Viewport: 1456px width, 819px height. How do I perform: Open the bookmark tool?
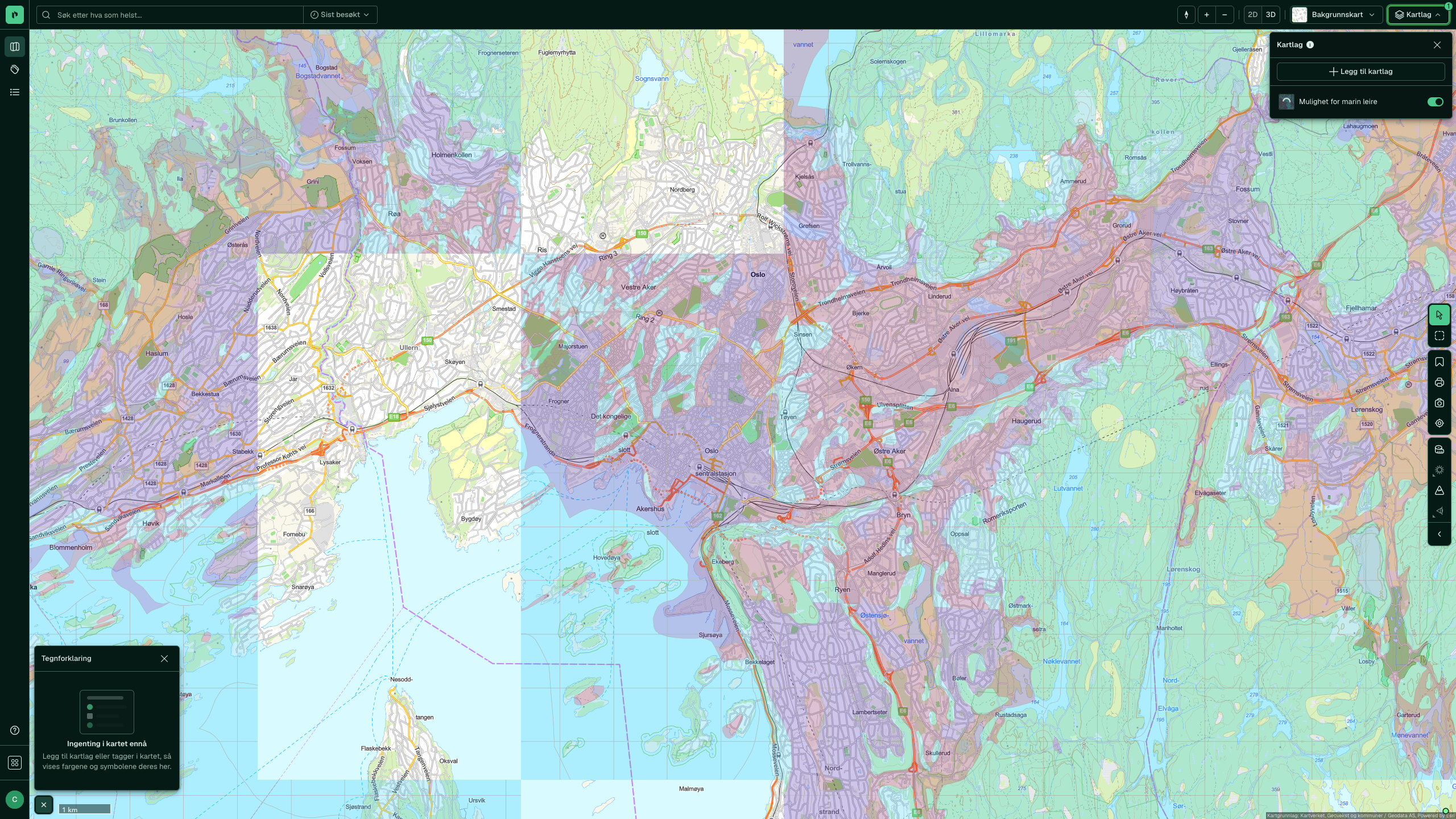[1439, 362]
